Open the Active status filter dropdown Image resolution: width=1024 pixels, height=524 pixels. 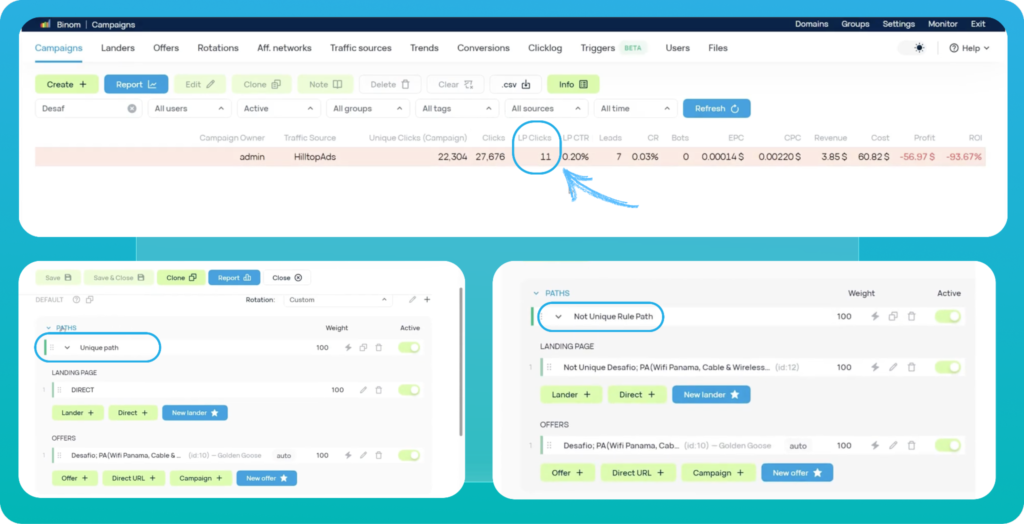(x=279, y=108)
